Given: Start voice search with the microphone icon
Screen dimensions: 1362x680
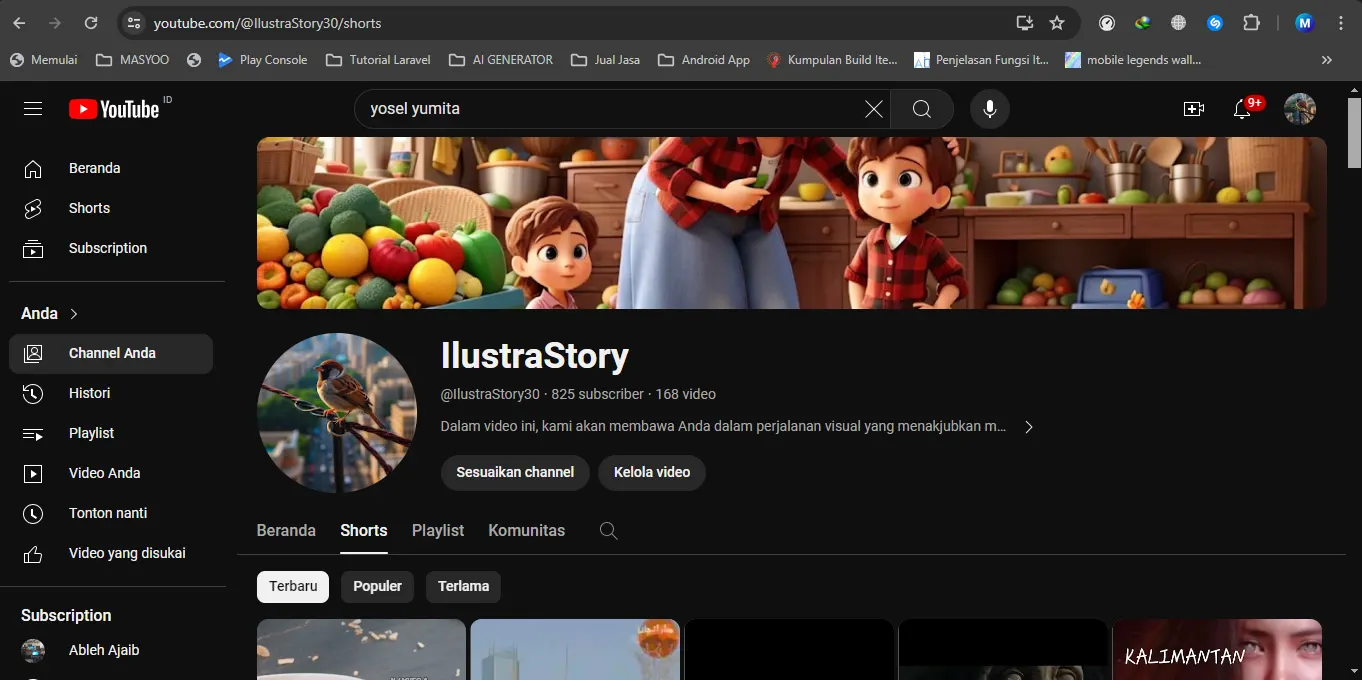Looking at the screenshot, I should coord(989,109).
